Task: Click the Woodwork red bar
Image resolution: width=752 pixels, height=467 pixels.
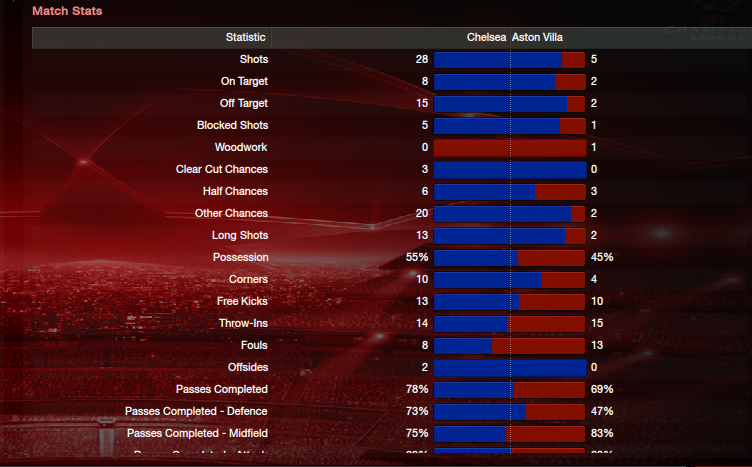Action: (510, 148)
